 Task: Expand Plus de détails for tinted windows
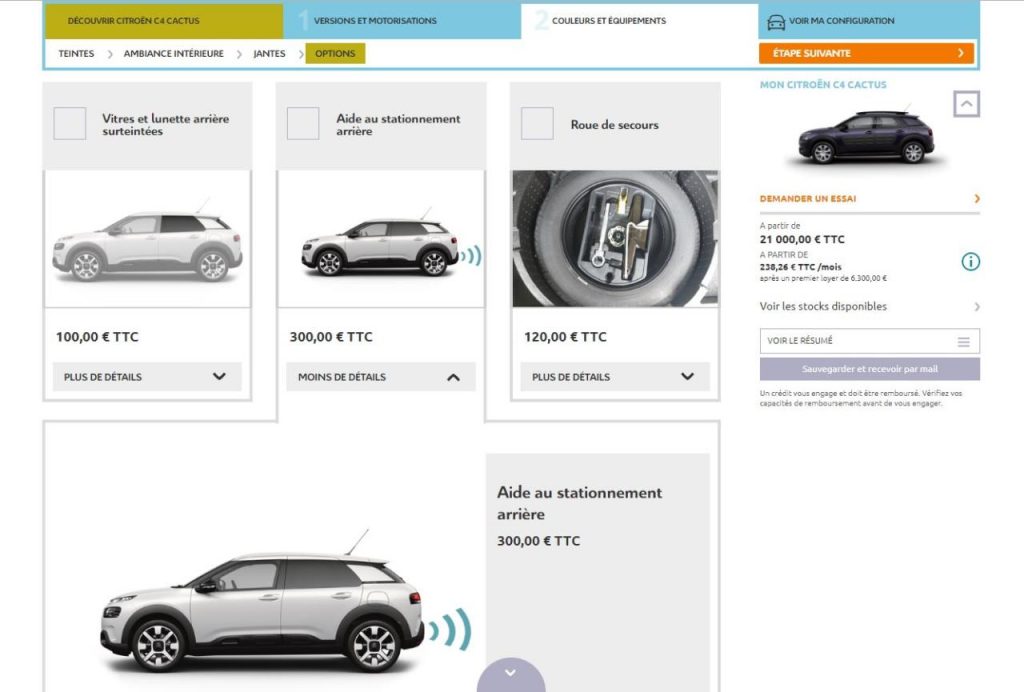click(147, 377)
